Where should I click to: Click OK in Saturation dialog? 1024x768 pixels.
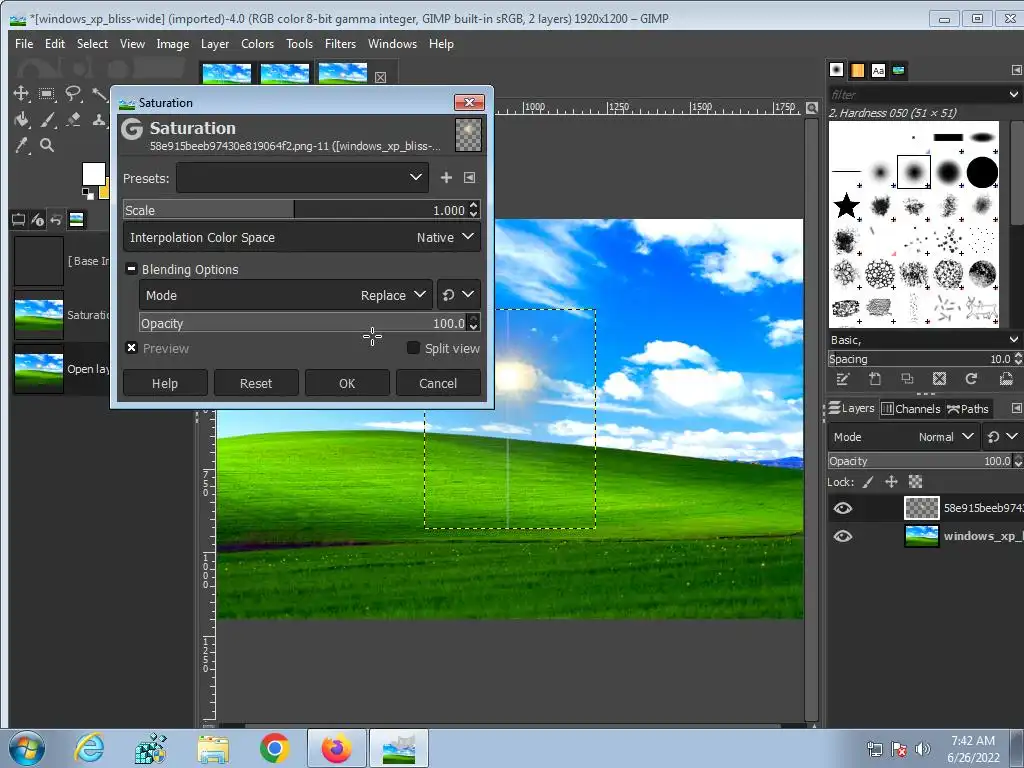tap(347, 383)
